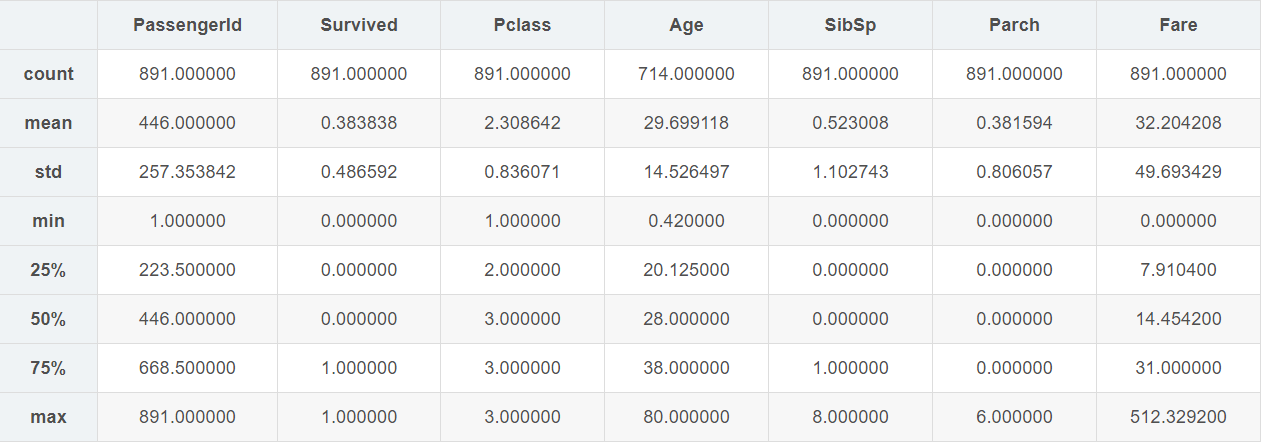Screen dimensions: 1268x448
Task: Select the Fare max value 512.329200
Action: pyautogui.click(x=1178, y=417)
